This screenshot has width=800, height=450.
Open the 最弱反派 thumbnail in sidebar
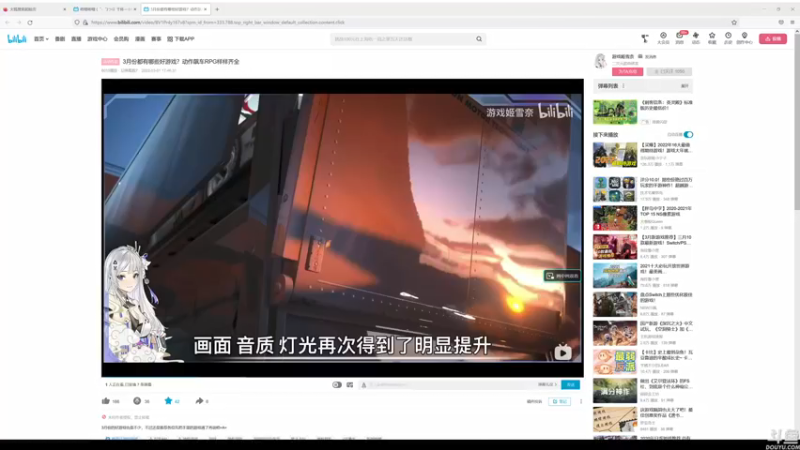(x=615, y=362)
